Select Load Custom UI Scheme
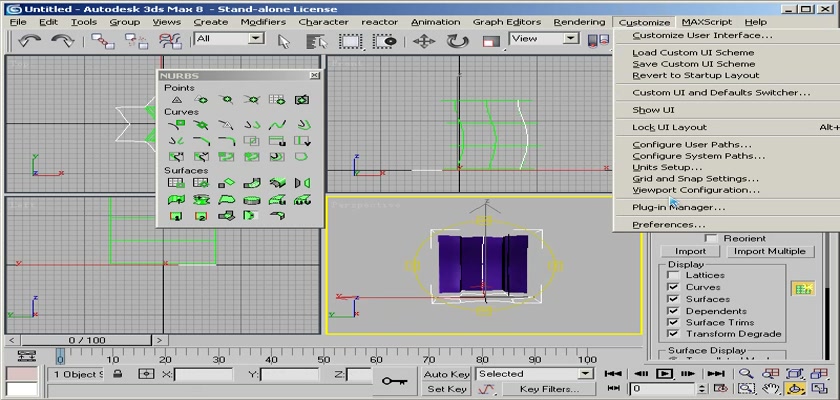The width and height of the screenshot is (840, 400). coord(693,52)
